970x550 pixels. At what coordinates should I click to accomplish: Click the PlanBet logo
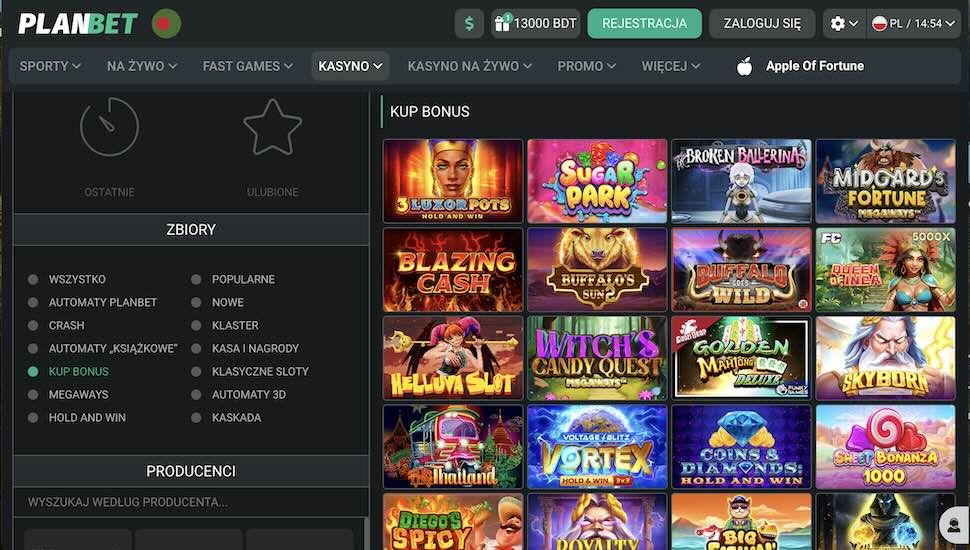pyautogui.click(x=78, y=24)
